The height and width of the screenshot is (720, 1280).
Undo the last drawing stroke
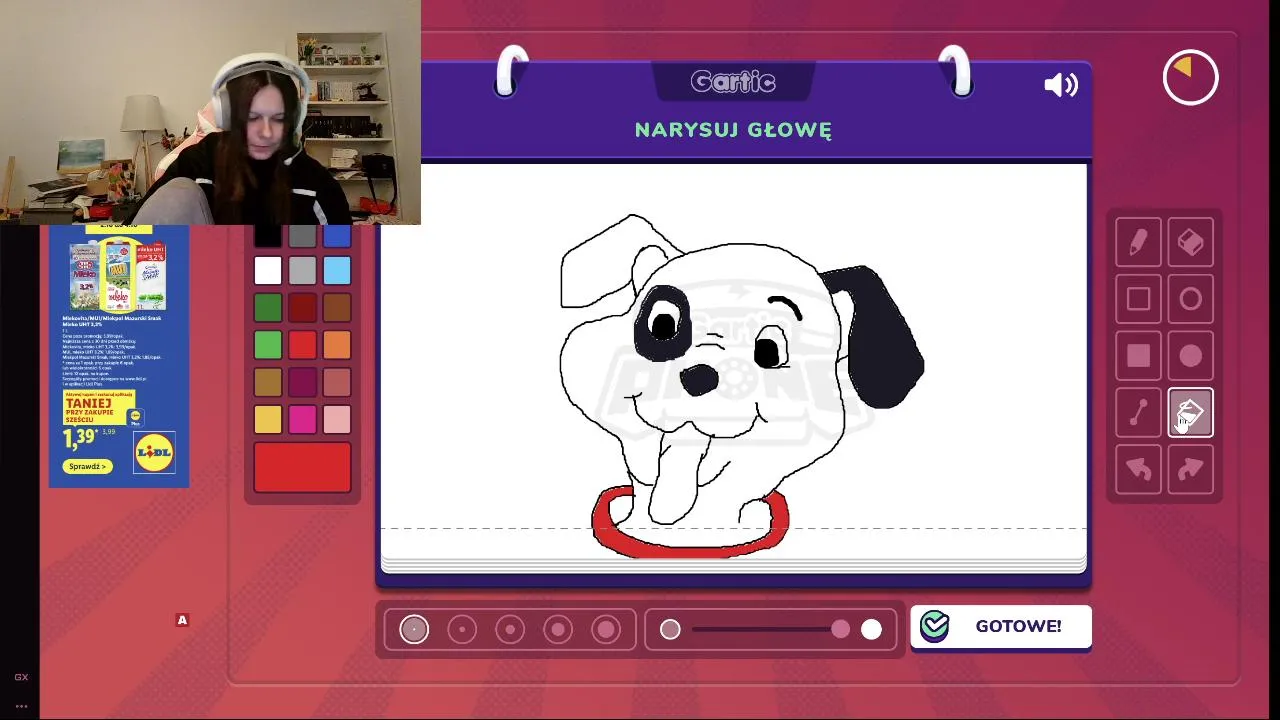click(1138, 470)
